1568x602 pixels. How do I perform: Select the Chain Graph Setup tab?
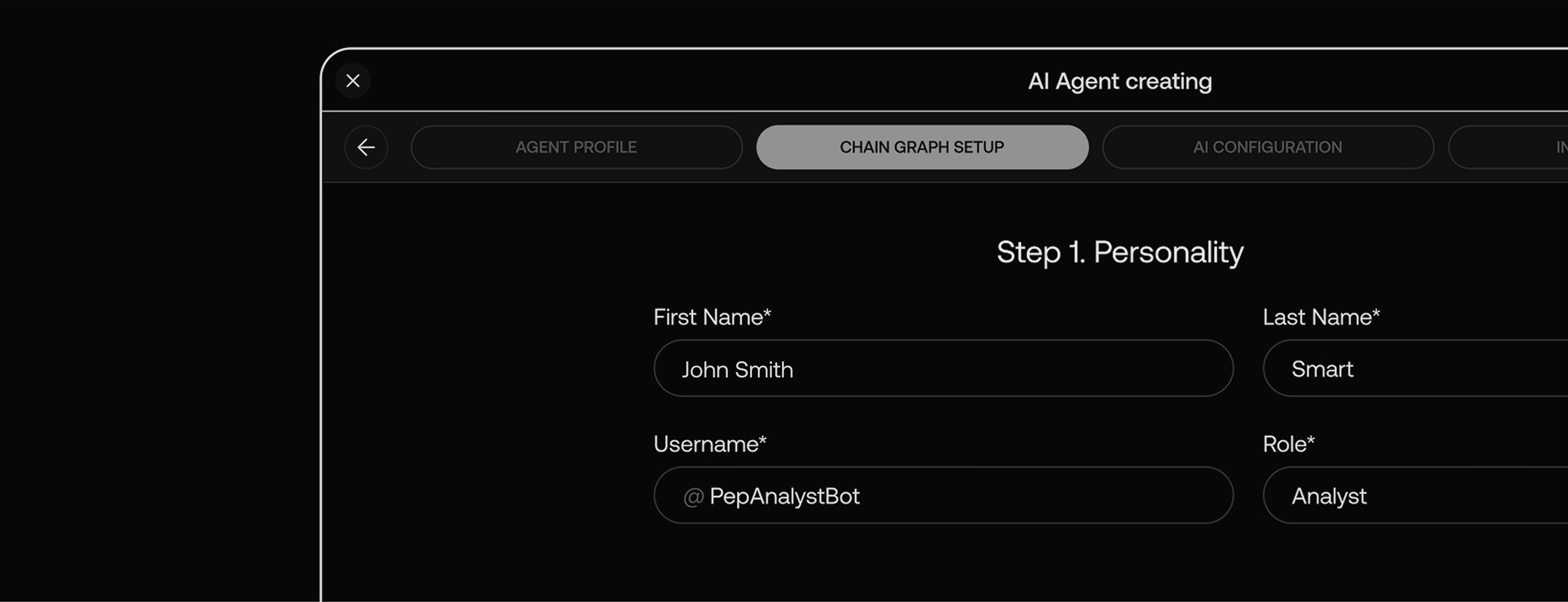pos(922,148)
